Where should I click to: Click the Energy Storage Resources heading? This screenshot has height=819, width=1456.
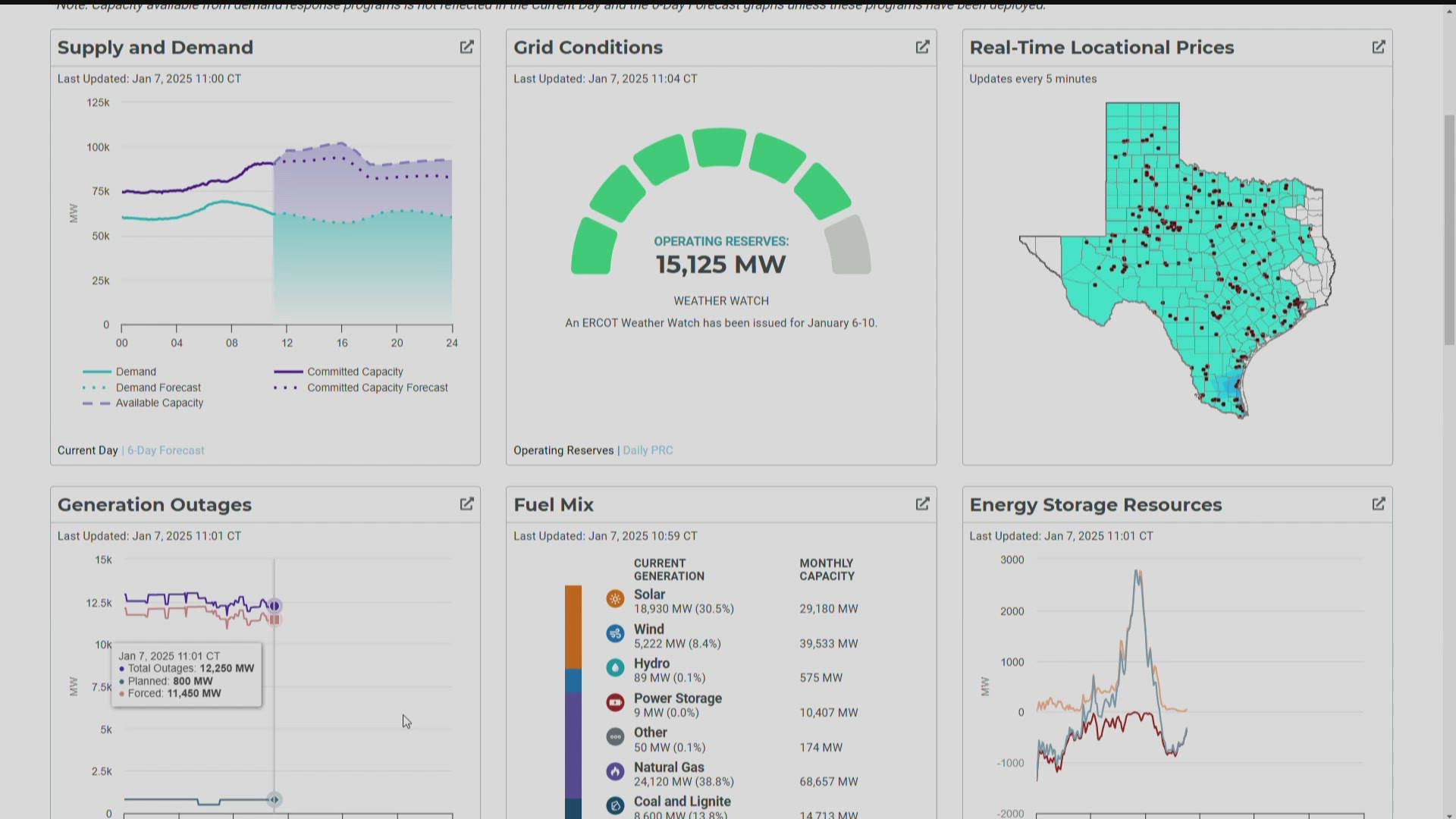pyautogui.click(x=1096, y=505)
